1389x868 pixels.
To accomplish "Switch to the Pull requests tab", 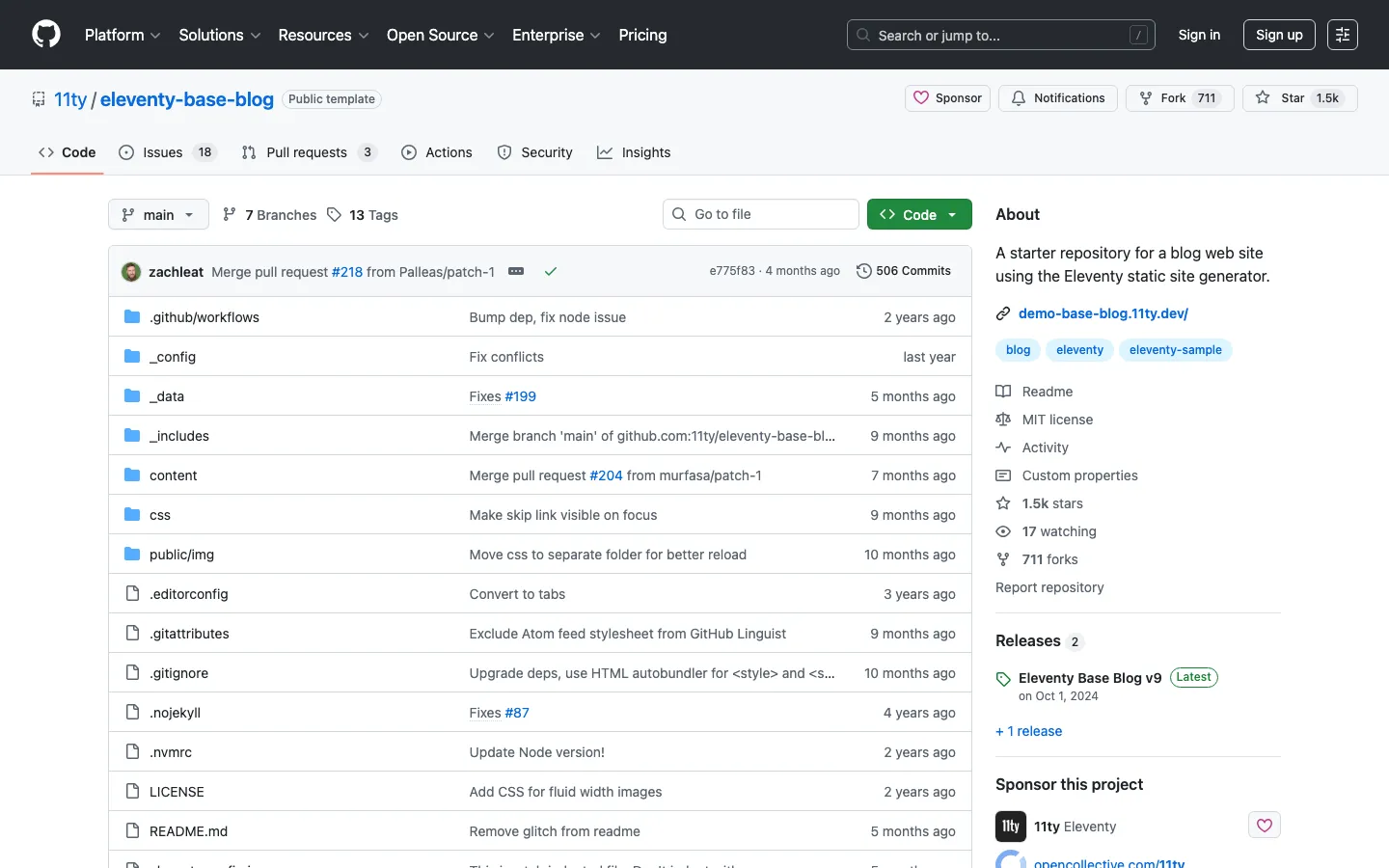I will point(308,152).
